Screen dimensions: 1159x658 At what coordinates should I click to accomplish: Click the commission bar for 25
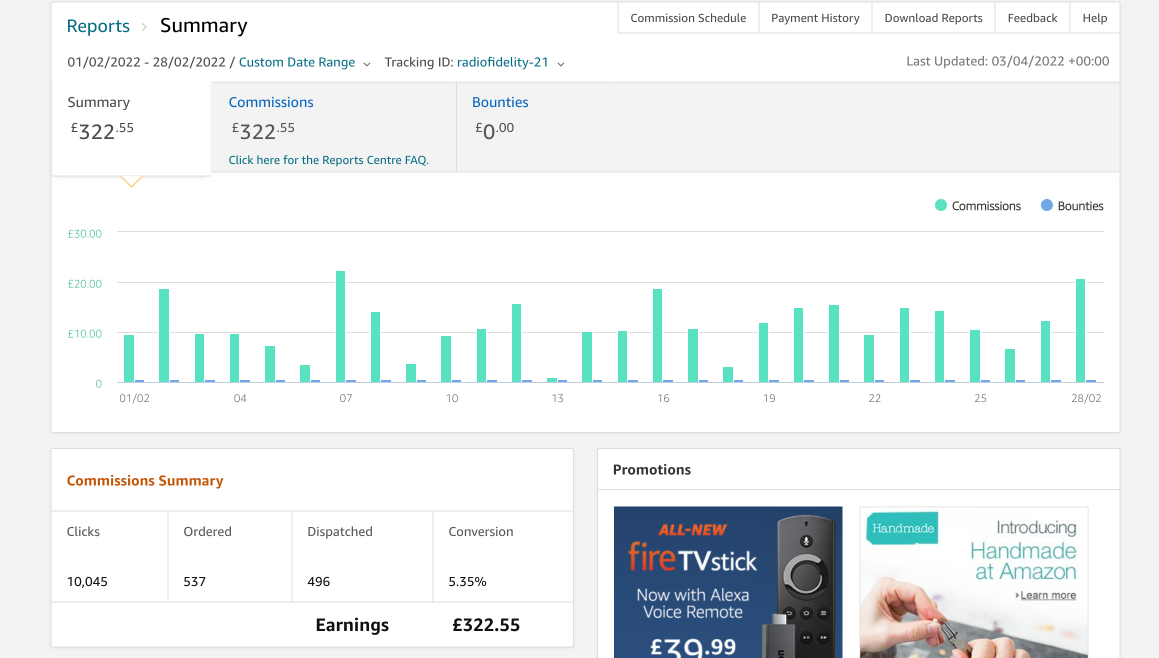[x=975, y=356]
